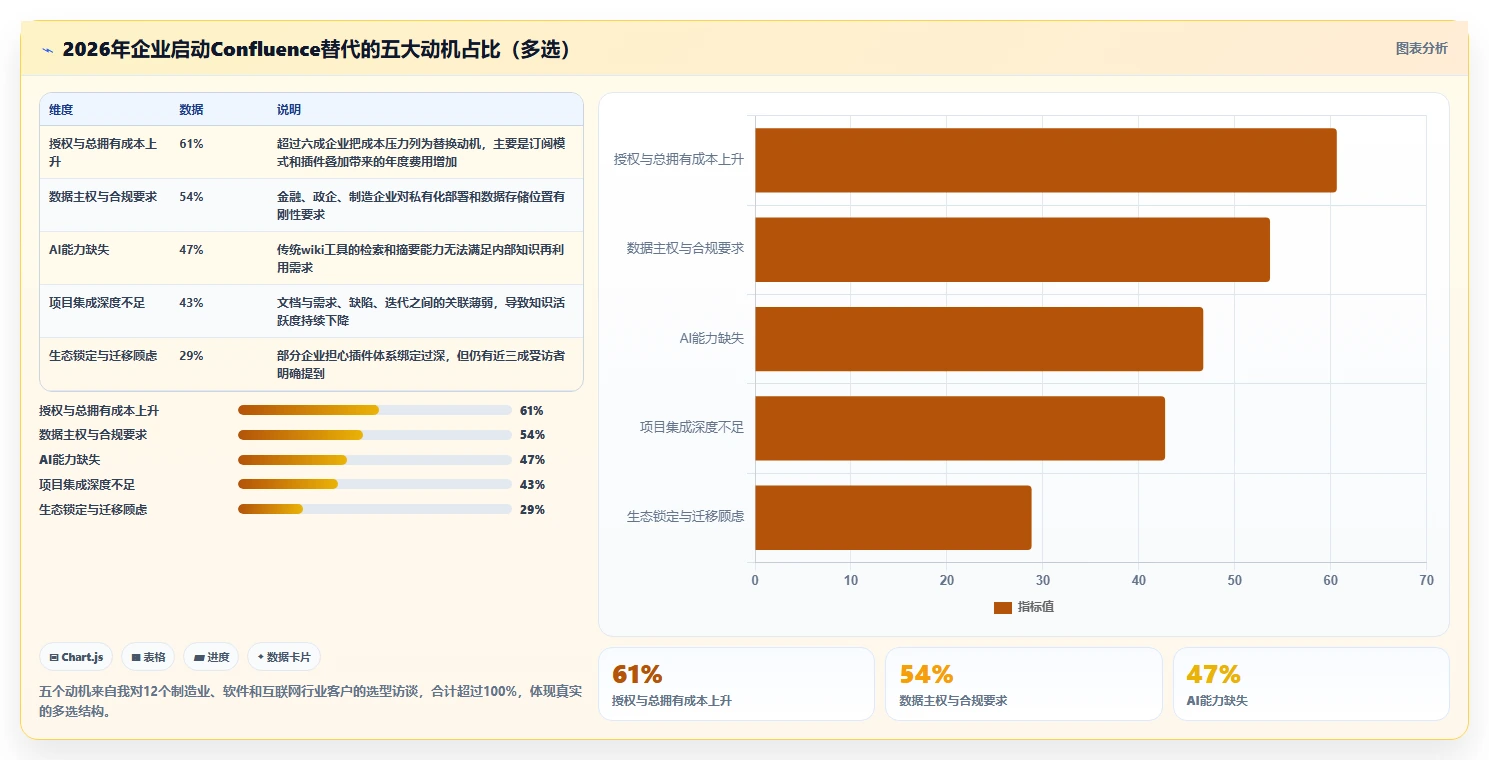This screenshot has width=1489, height=760.
Task: Click the description beginning 部分企业担心
Action: click(422, 364)
